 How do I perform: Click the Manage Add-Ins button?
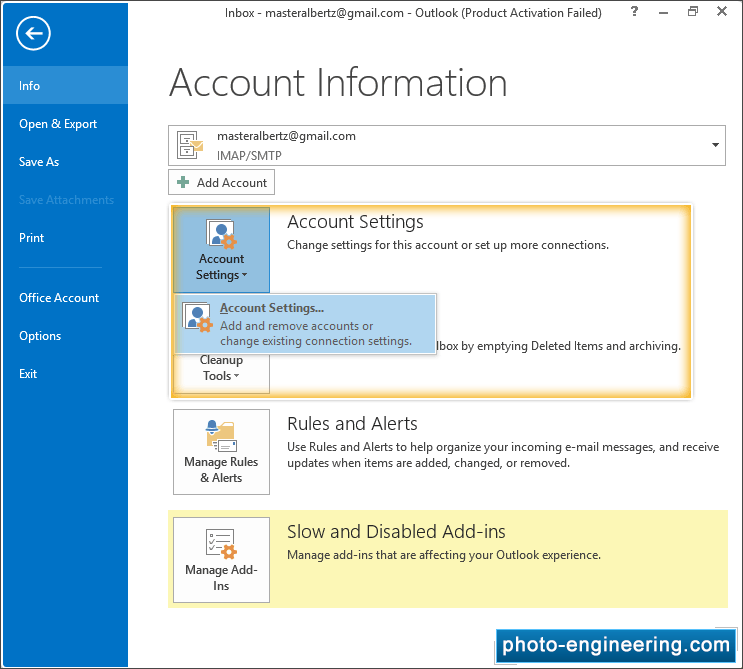coord(221,560)
